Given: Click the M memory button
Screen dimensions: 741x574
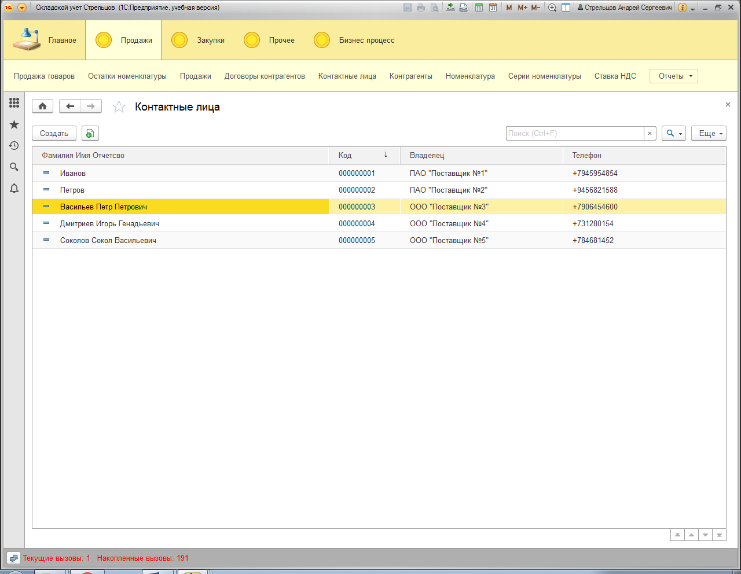Looking at the screenshot, I should click(509, 8).
